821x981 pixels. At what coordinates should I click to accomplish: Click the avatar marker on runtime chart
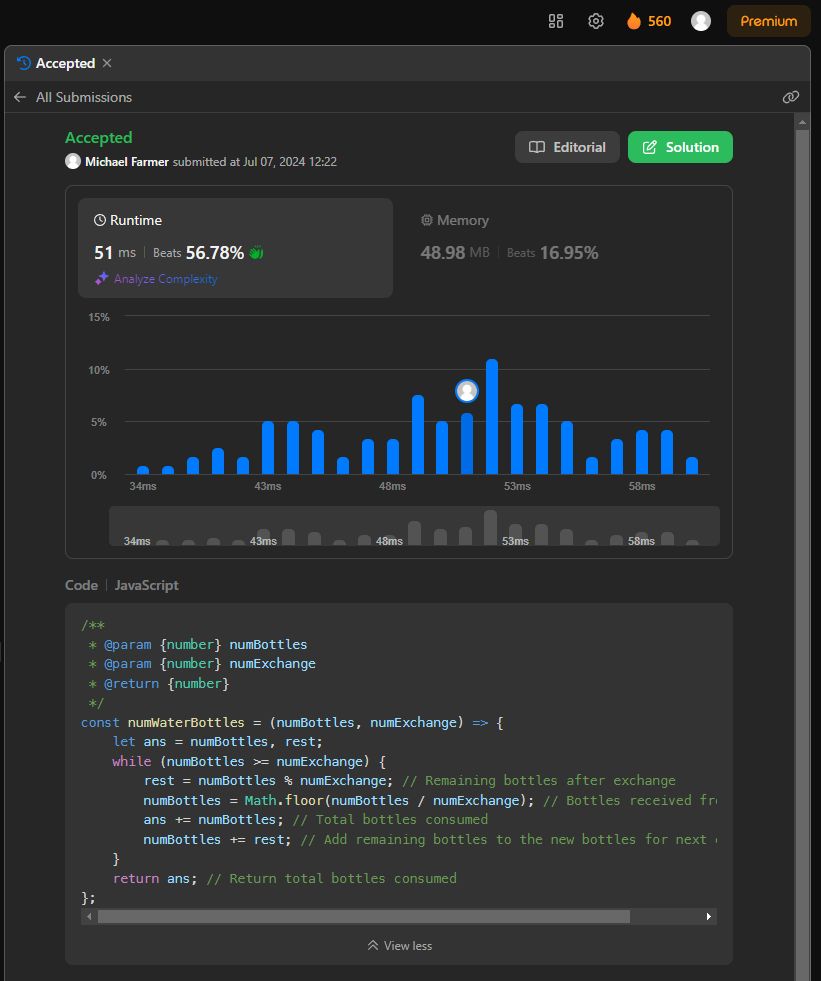click(467, 391)
